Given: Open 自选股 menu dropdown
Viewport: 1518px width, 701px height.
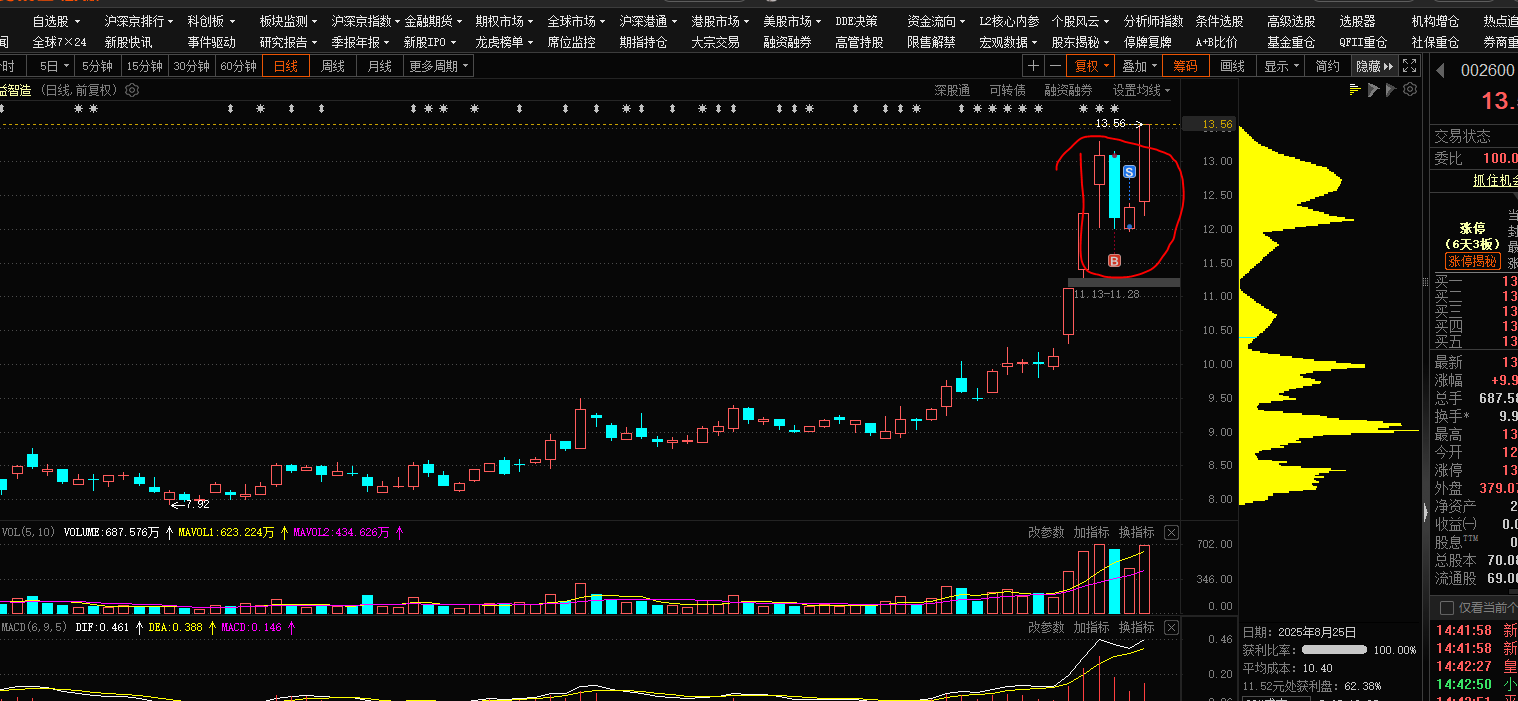Looking at the screenshot, I should [x=55, y=21].
